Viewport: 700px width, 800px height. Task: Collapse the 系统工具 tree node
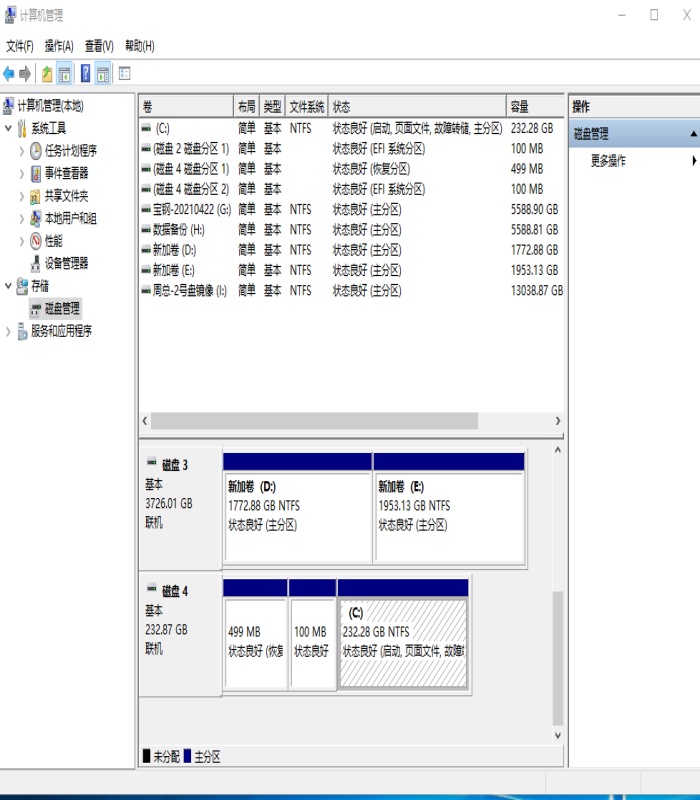pos(9,128)
